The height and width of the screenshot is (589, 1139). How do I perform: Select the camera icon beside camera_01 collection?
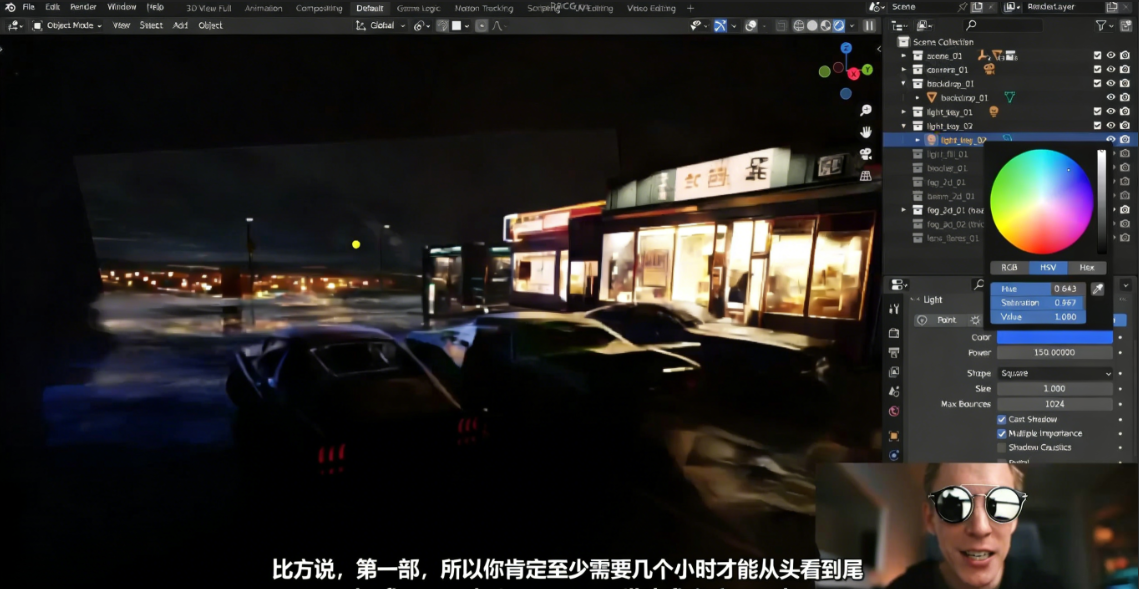pos(1125,70)
